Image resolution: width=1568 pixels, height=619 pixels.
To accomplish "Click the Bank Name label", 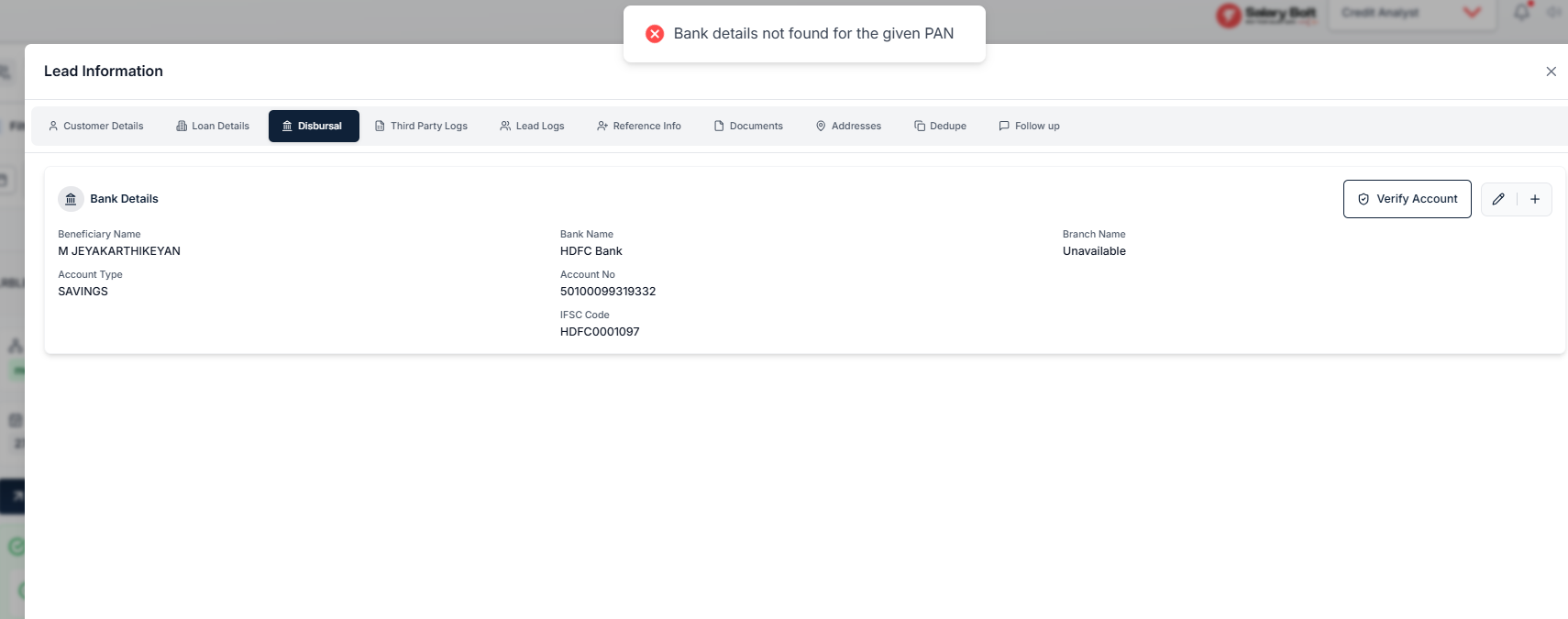I will pyautogui.click(x=587, y=235).
